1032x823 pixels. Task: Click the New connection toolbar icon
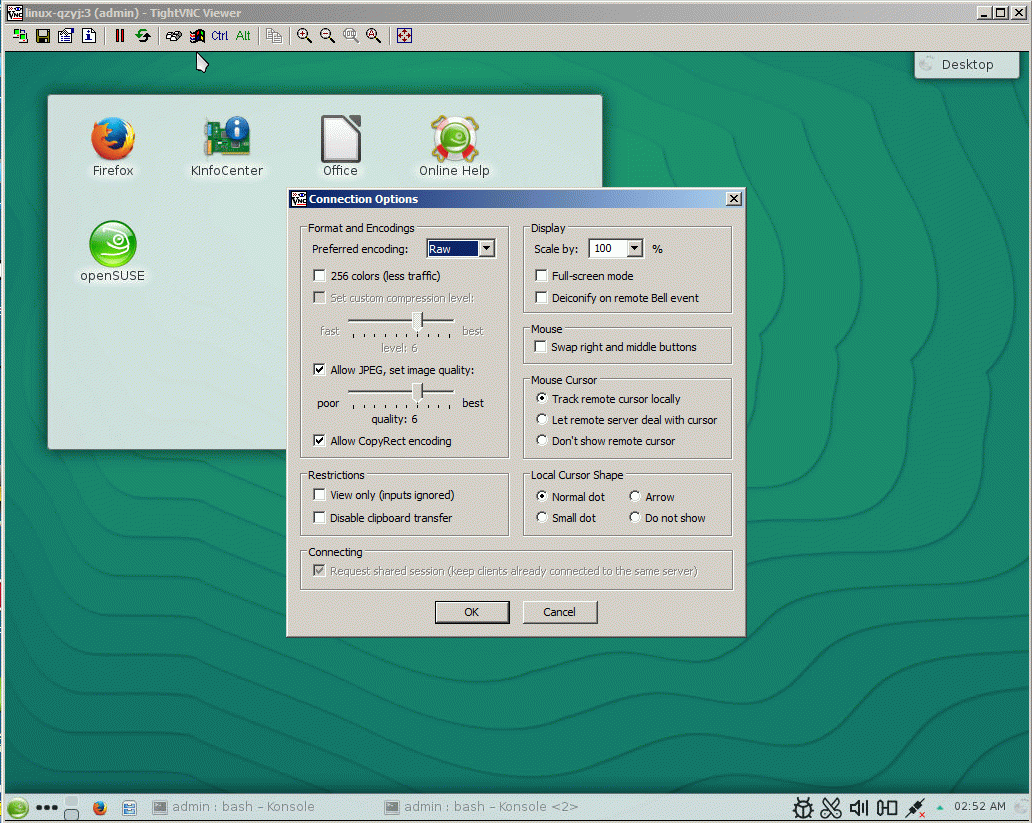coord(20,36)
